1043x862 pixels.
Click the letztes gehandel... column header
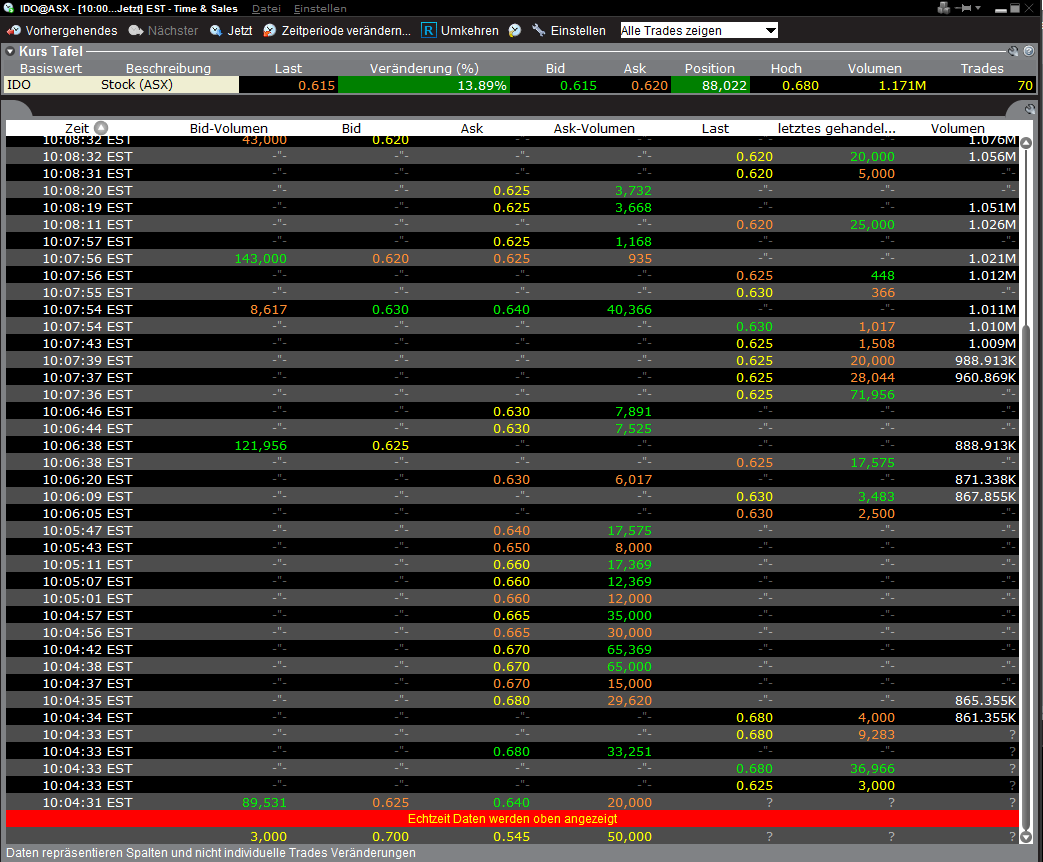[x=836, y=128]
